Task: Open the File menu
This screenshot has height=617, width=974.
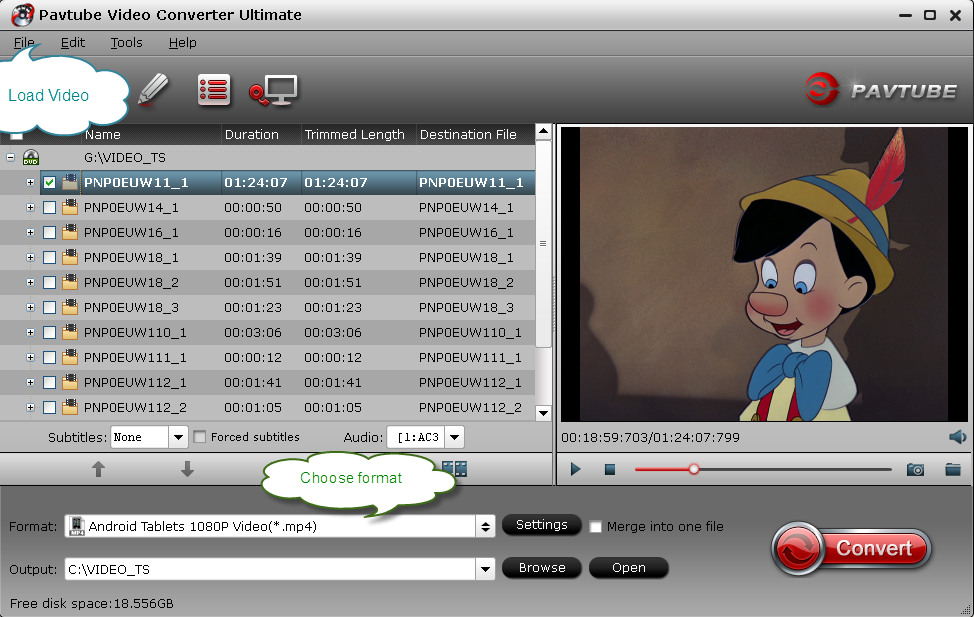Action: click(24, 42)
